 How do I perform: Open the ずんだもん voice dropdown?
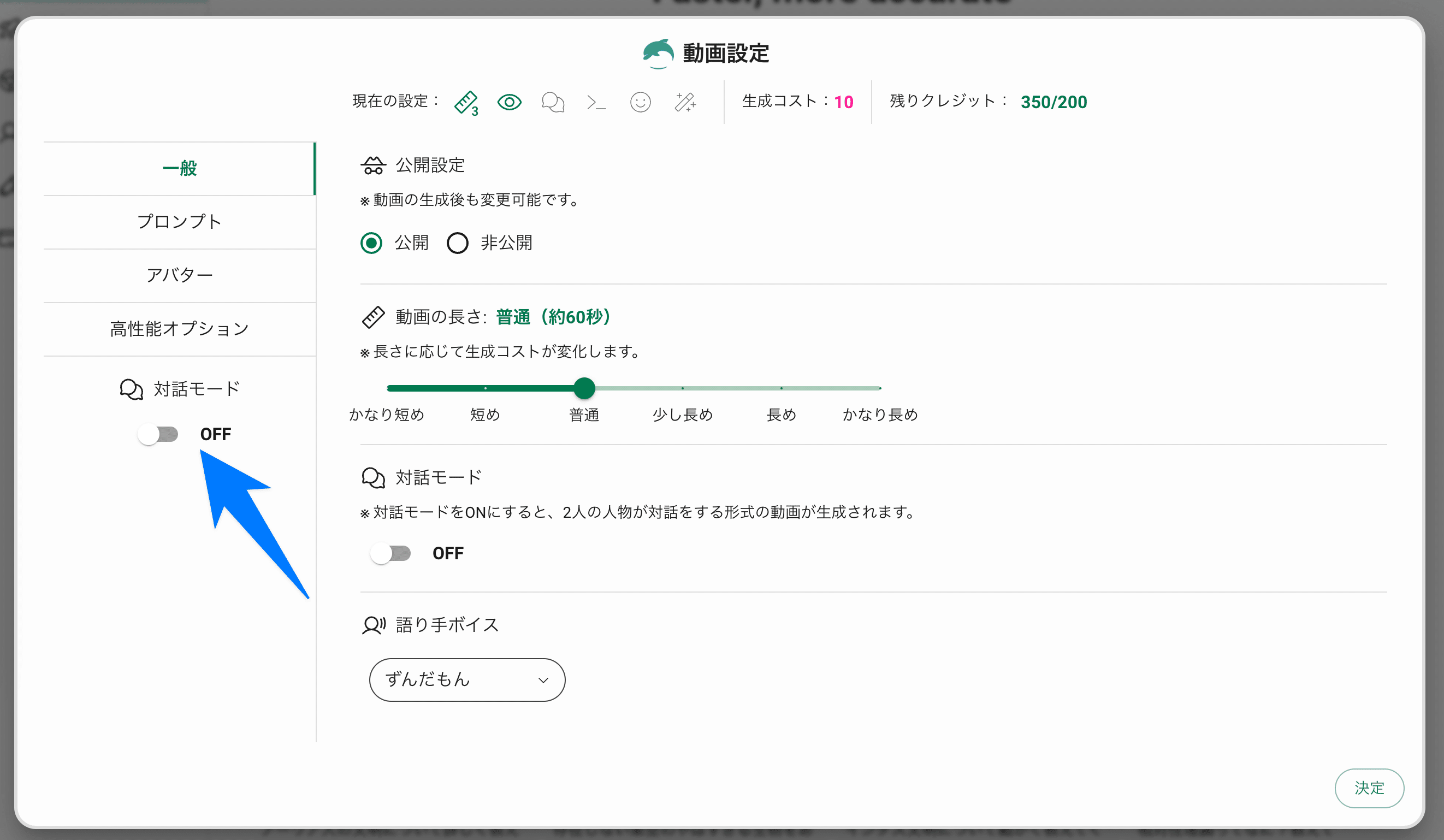pyautogui.click(x=466, y=679)
